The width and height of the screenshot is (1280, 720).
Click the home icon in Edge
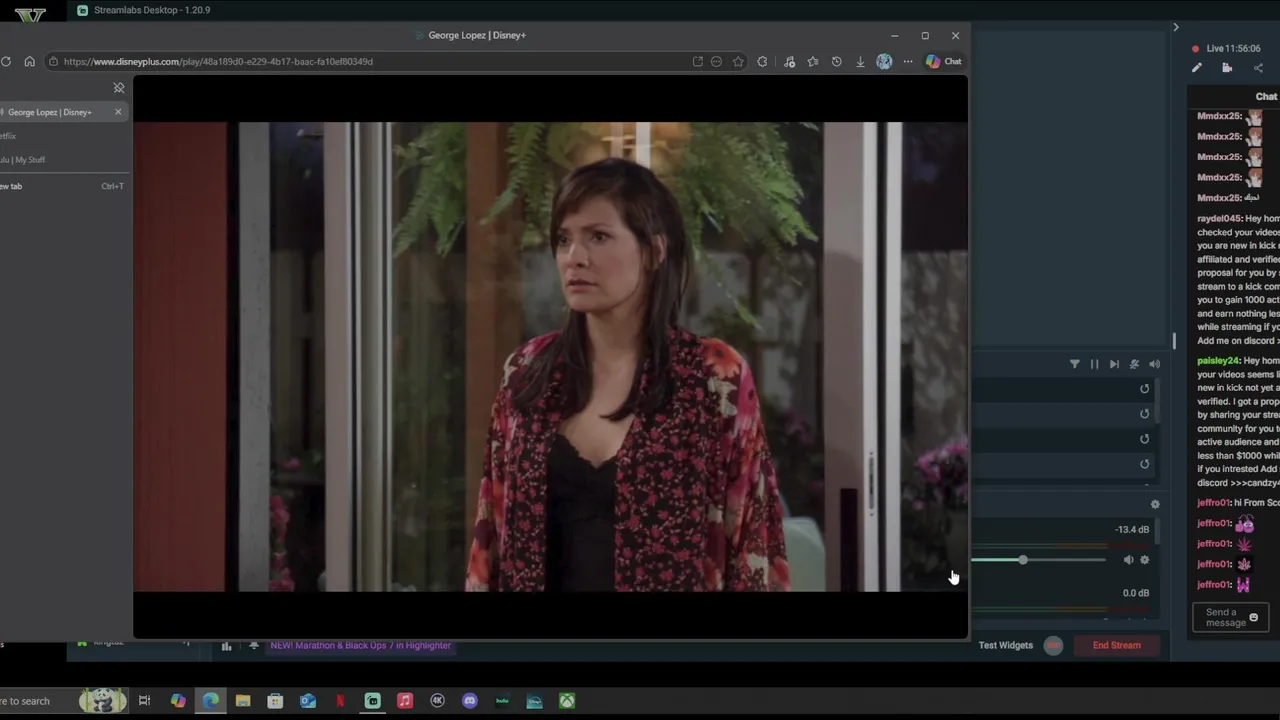[x=29, y=61]
